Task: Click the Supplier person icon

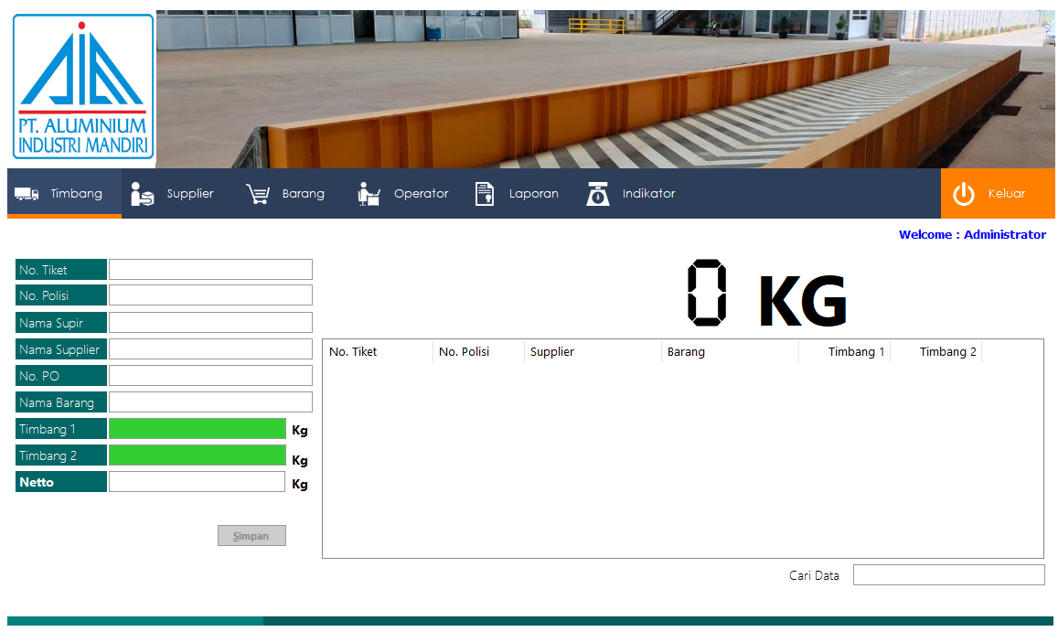Action: (141, 194)
